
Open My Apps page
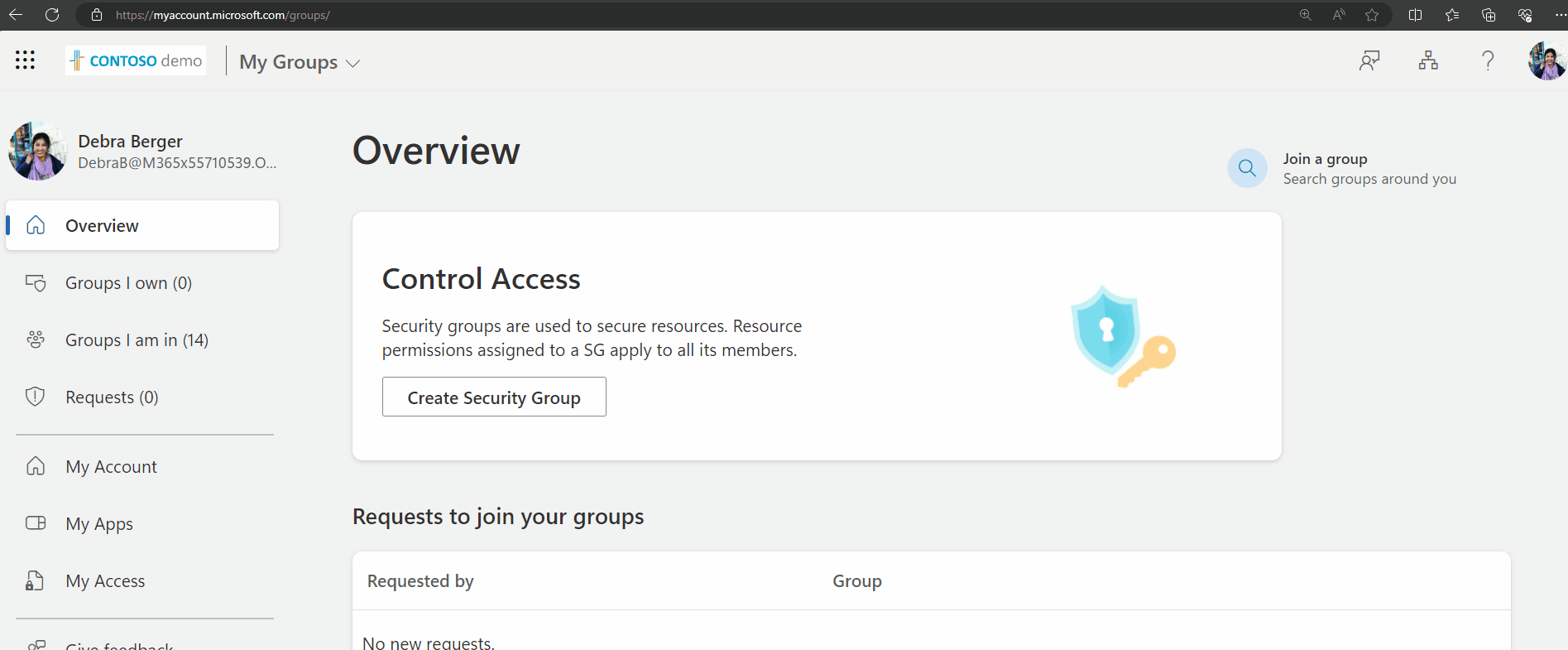pyautogui.click(x=99, y=524)
